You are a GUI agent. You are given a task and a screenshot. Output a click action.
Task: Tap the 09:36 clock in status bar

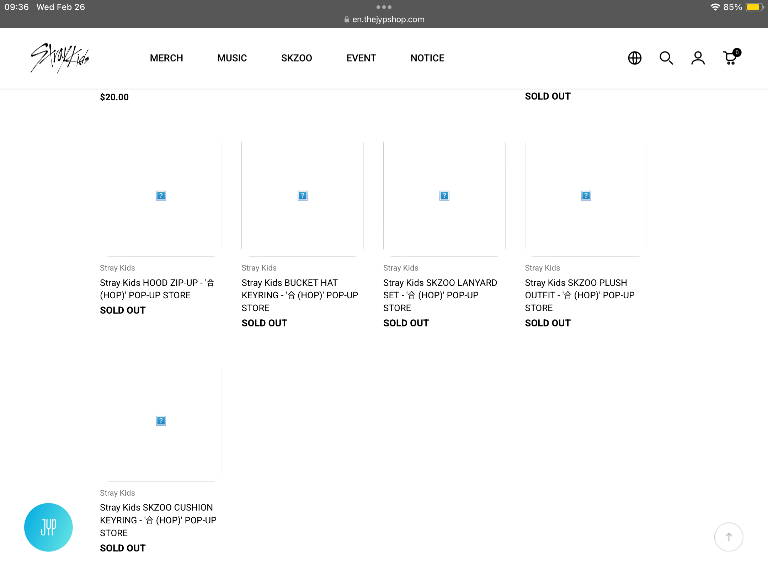(17, 7)
